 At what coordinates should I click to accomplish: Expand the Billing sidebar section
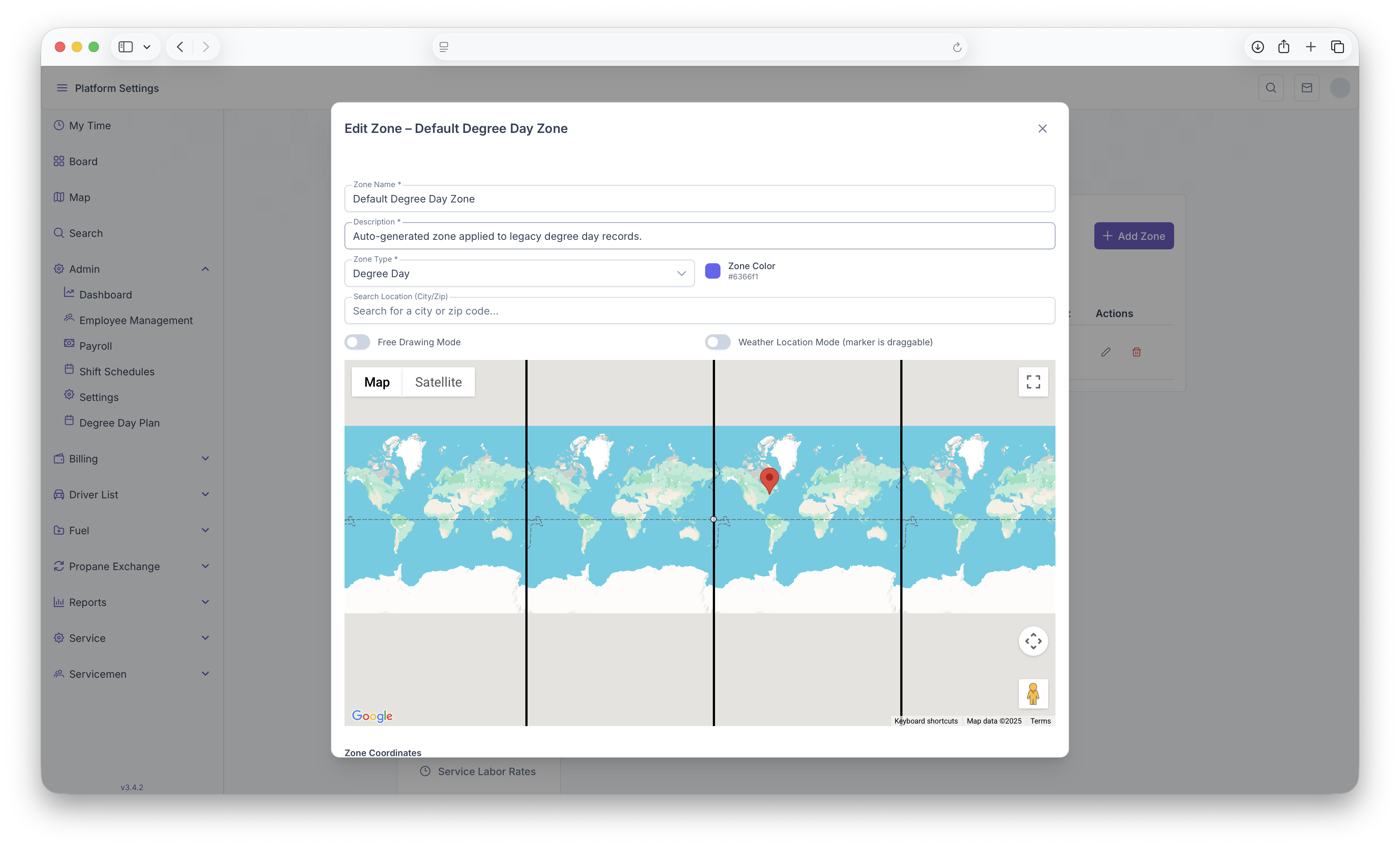(x=205, y=459)
